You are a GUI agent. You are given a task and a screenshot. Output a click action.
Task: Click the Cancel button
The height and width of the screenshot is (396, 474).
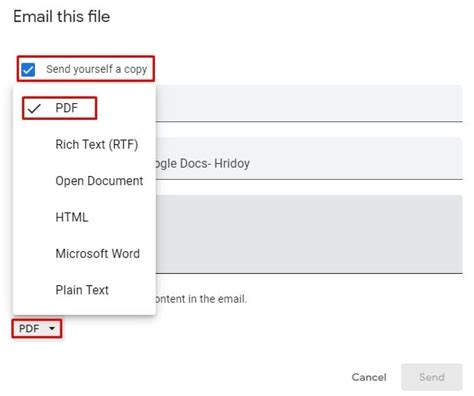pyautogui.click(x=369, y=377)
